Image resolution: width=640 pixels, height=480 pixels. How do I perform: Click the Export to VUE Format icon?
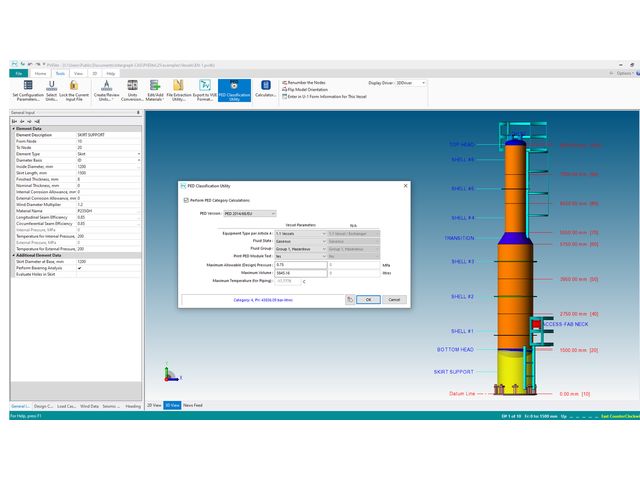coord(206,91)
